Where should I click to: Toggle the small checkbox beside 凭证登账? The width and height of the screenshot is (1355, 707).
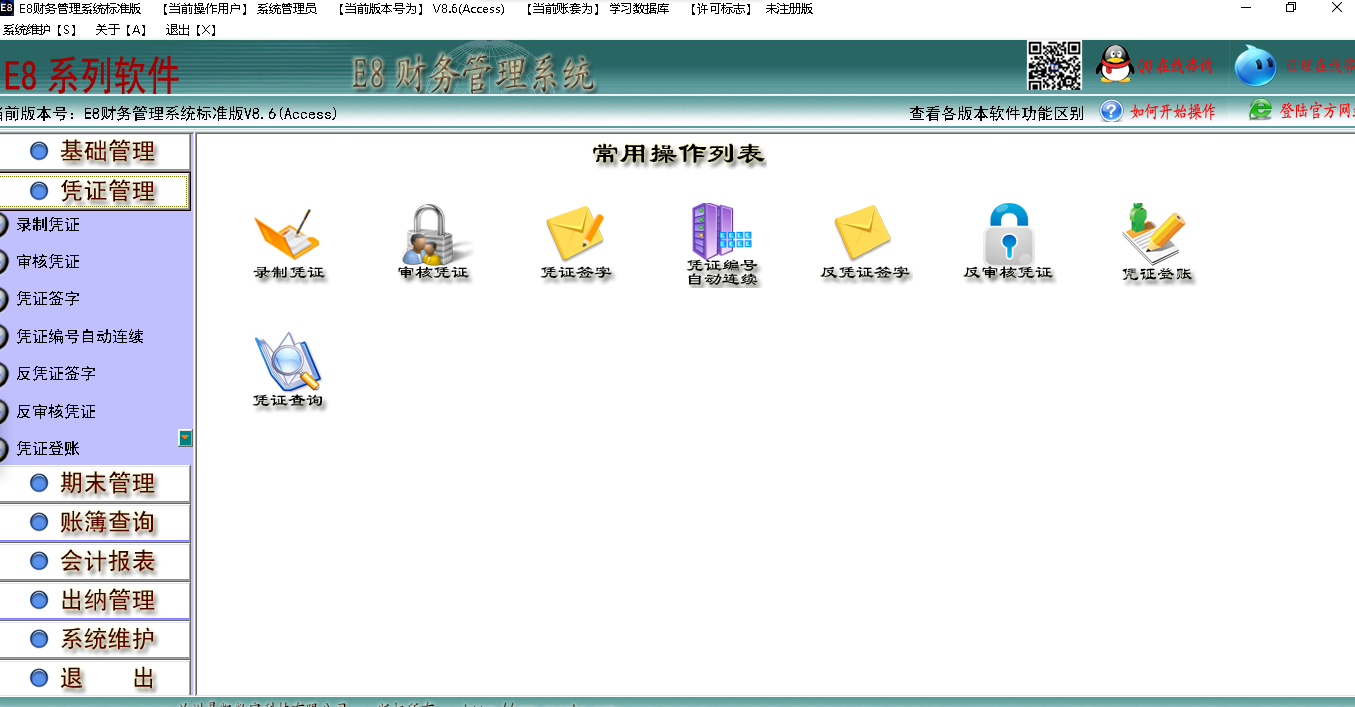point(184,438)
